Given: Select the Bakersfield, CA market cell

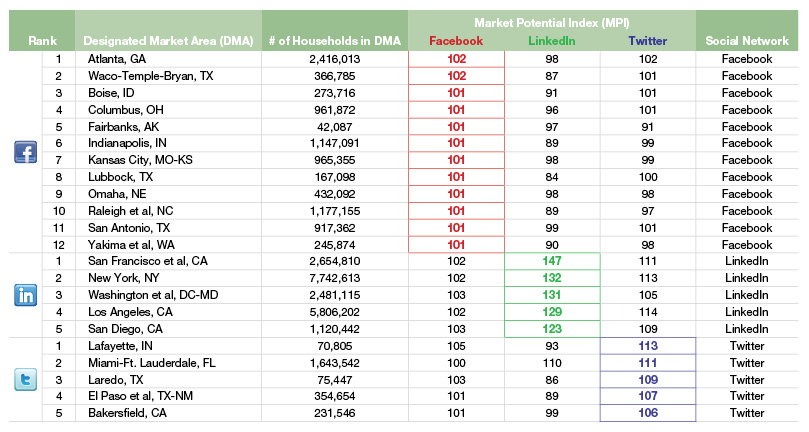Looking at the screenshot, I should [128, 412].
